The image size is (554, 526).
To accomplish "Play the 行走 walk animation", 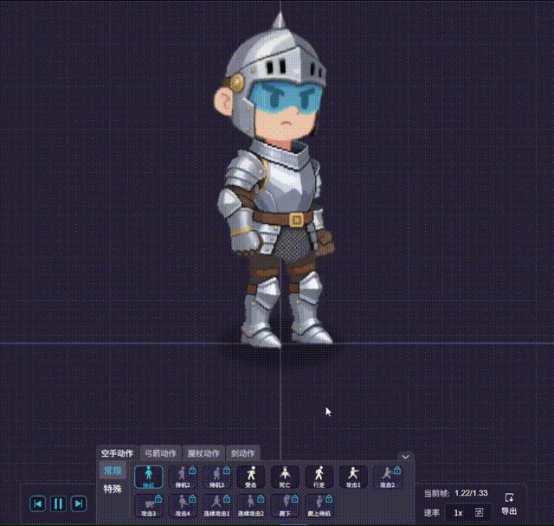I will pos(319,477).
